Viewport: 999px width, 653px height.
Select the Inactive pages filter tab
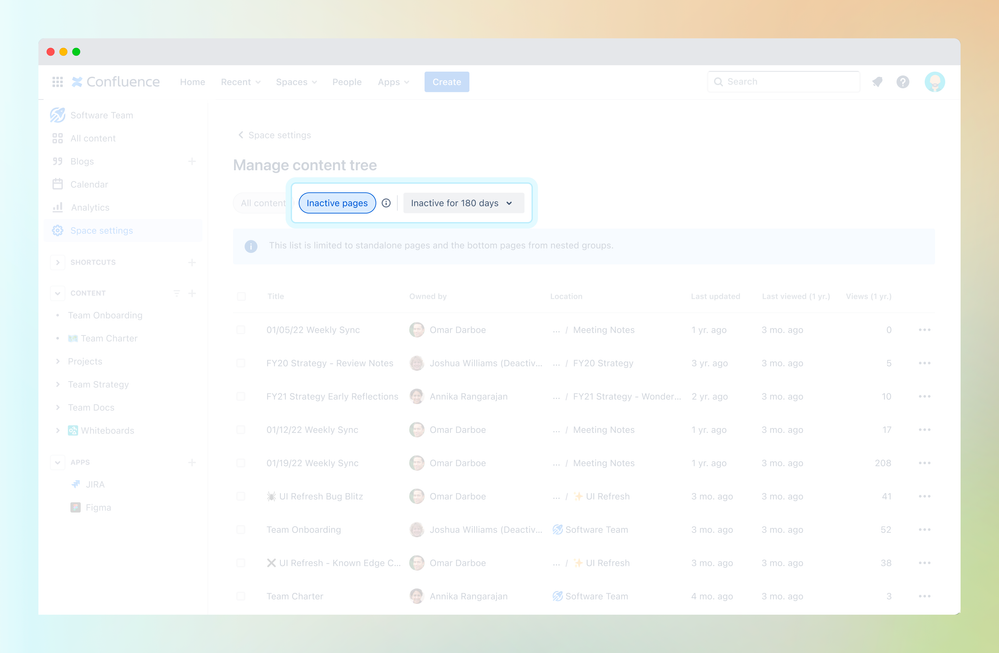click(337, 203)
